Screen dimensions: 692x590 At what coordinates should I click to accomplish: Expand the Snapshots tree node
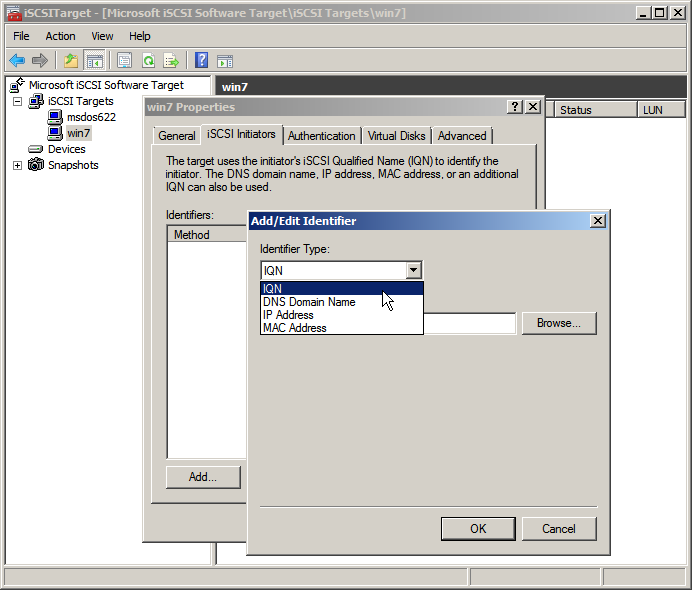pos(17,165)
